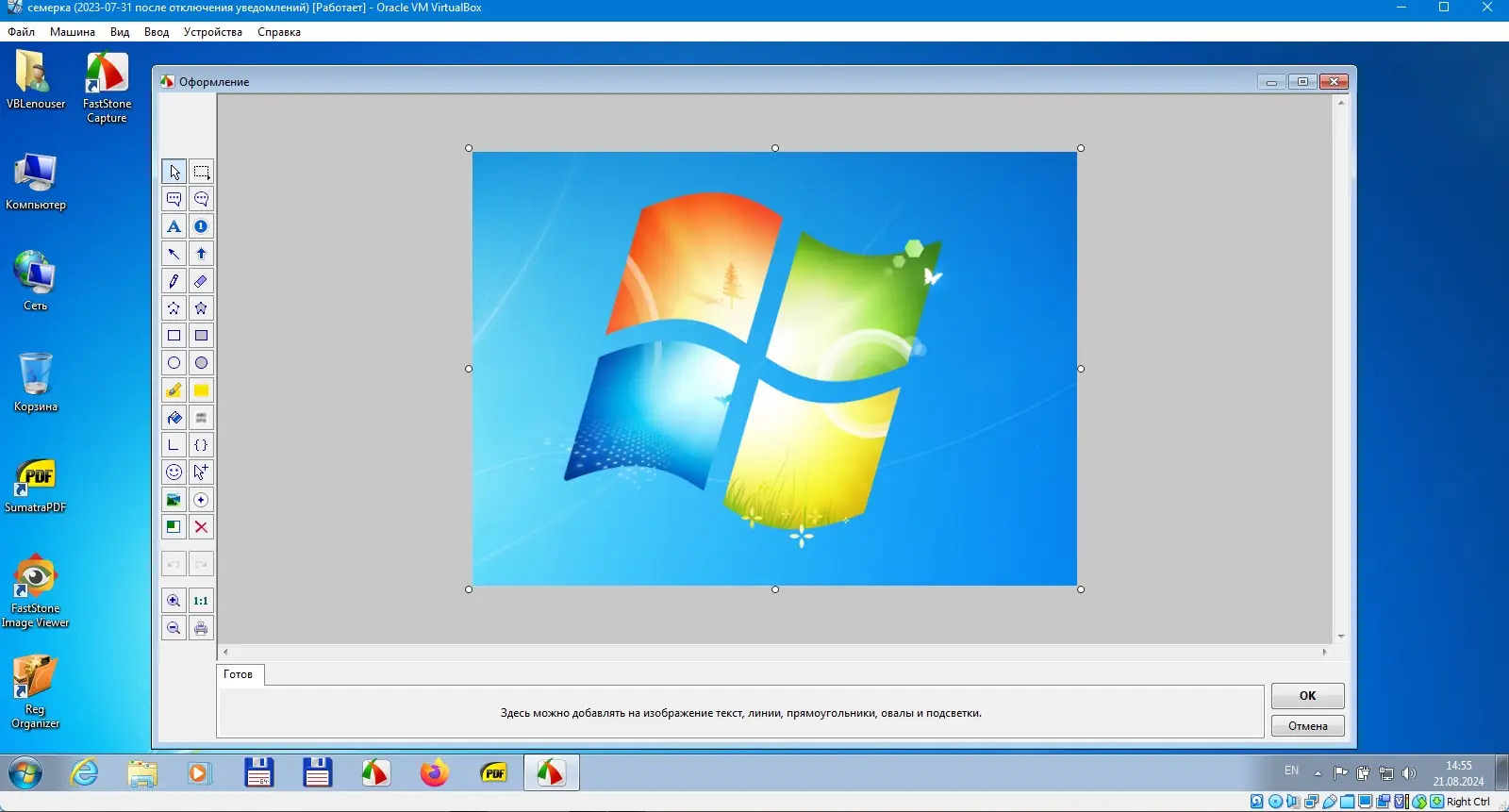Open Internet Explorer from the taskbar
The width and height of the screenshot is (1509, 812).
click(85, 773)
